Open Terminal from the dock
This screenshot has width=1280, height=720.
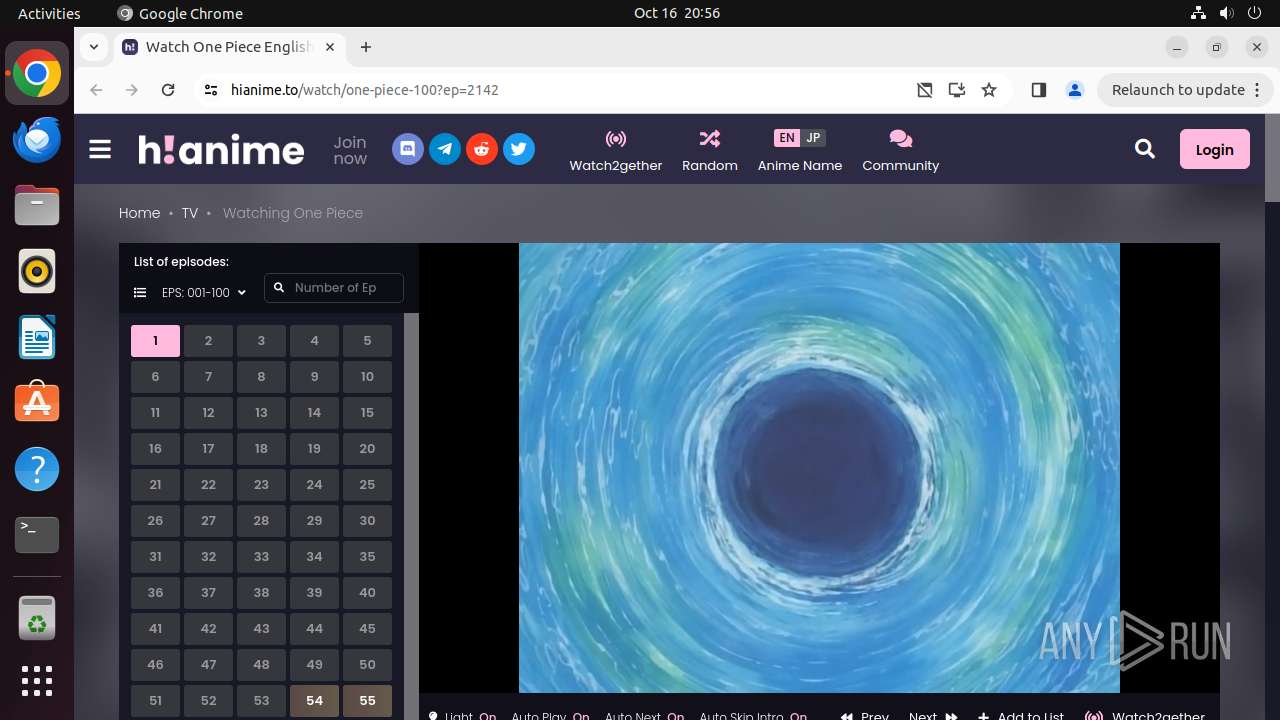[x=37, y=535]
